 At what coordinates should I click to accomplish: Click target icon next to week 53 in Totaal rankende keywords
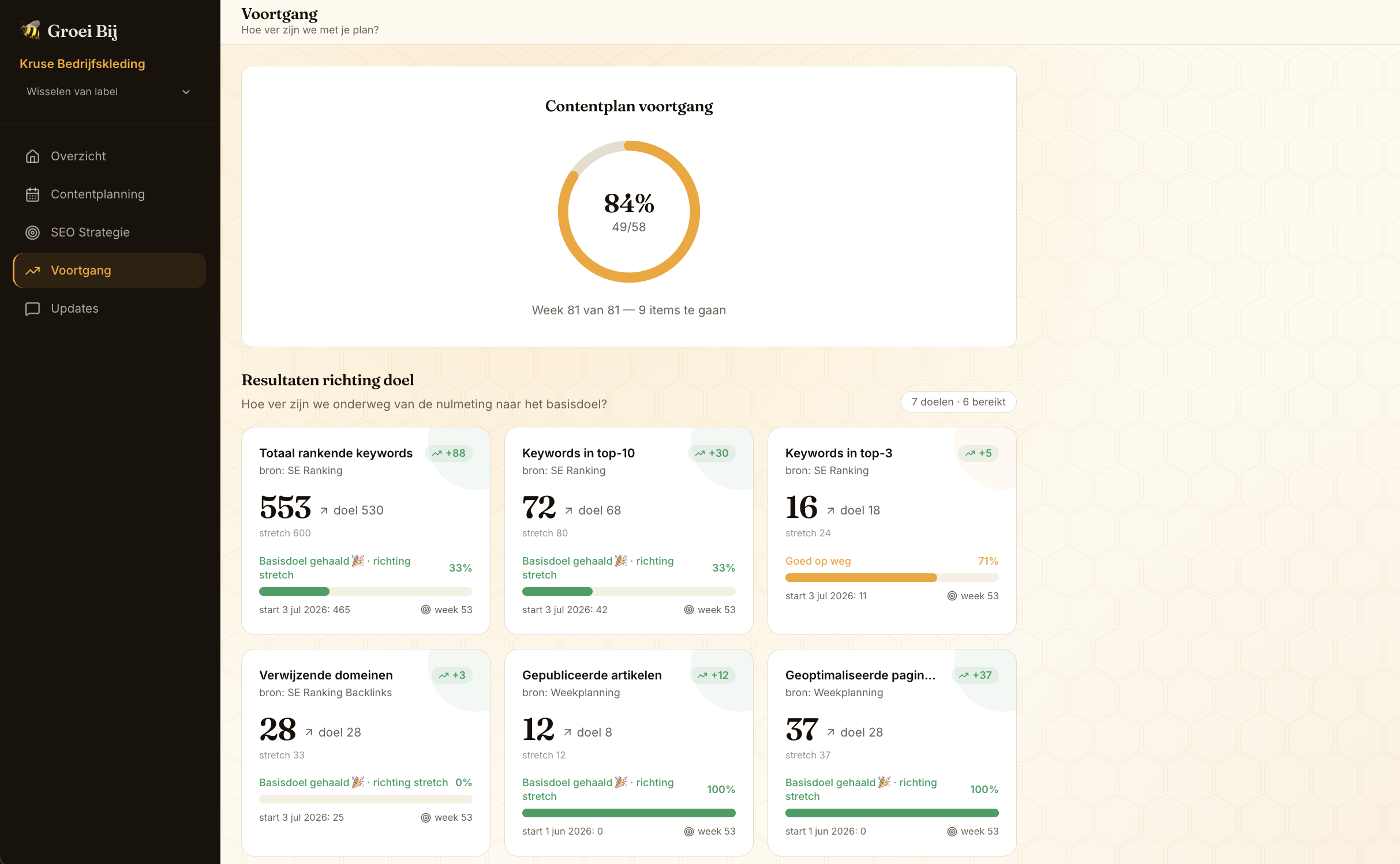tap(426, 610)
